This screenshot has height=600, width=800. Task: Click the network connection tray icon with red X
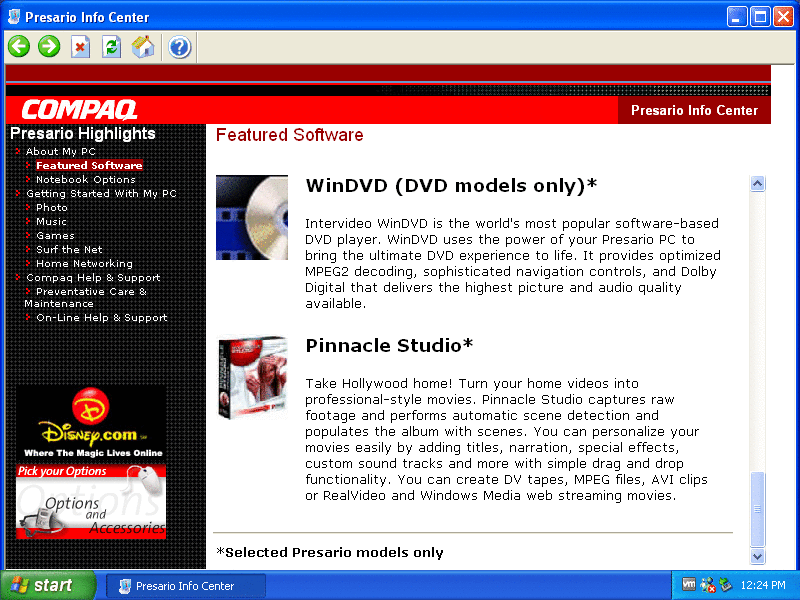708,585
